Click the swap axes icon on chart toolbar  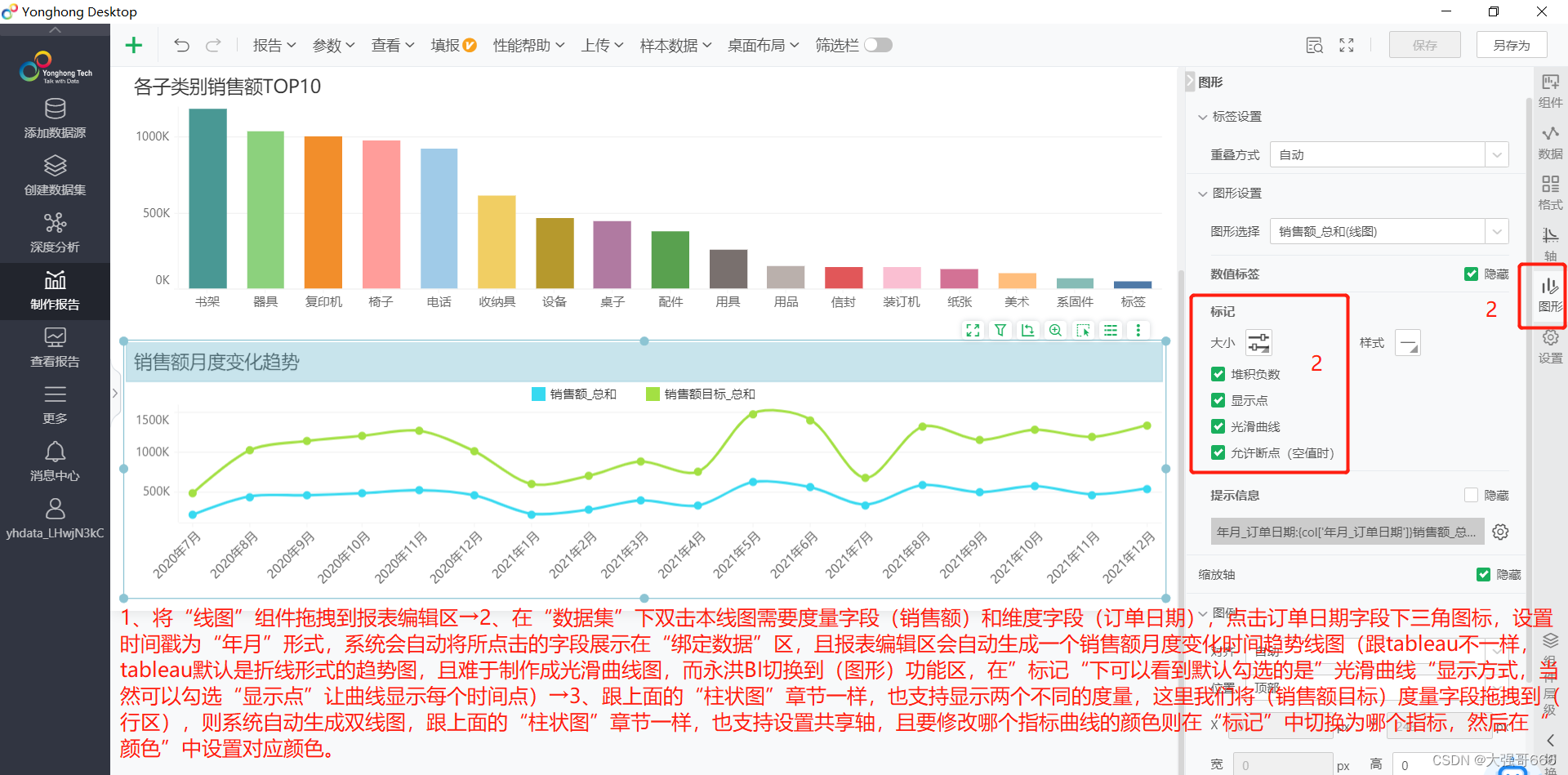click(x=1027, y=330)
